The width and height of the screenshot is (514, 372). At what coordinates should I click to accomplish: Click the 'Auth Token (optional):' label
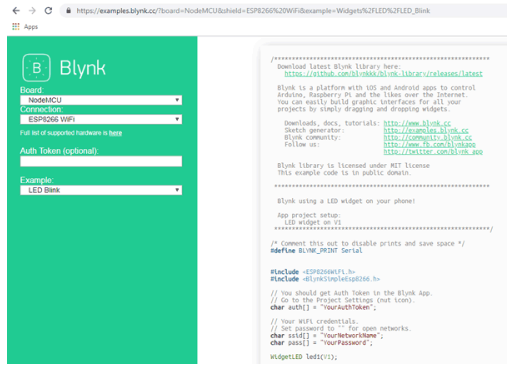coord(59,151)
